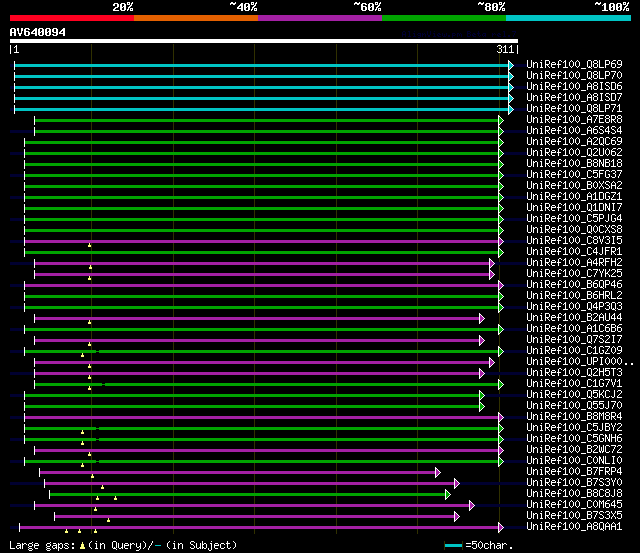The image size is (640, 553).
Task: Click the white query sequence bar
Action: tap(264, 41)
